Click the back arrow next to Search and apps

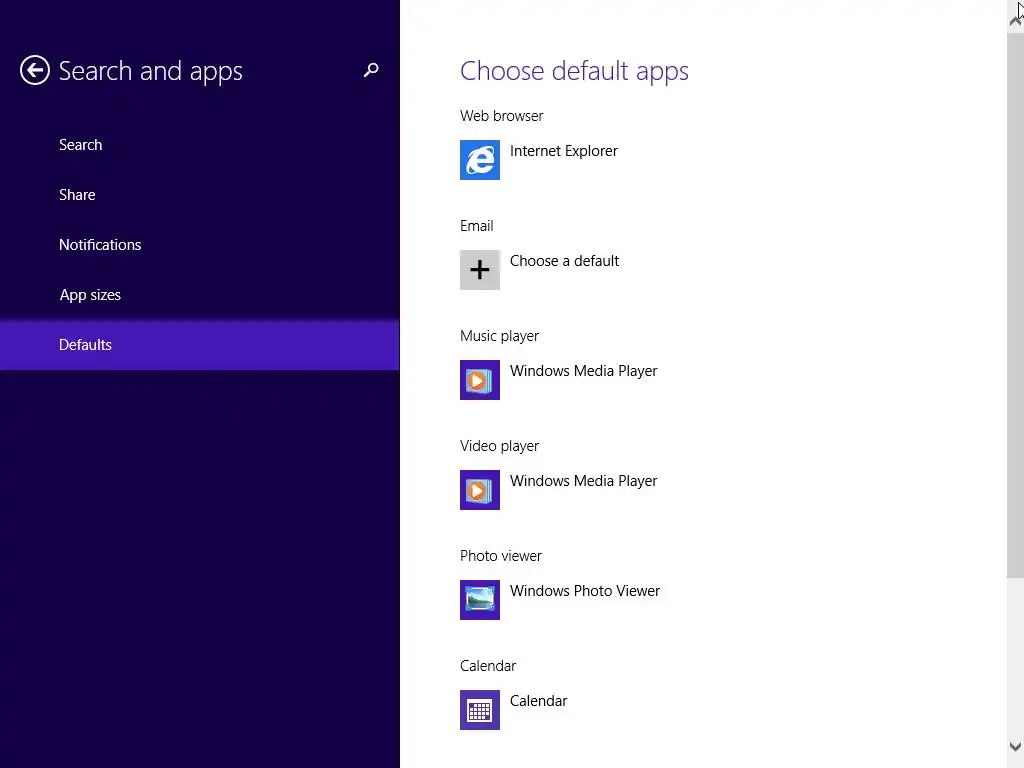coord(35,70)
